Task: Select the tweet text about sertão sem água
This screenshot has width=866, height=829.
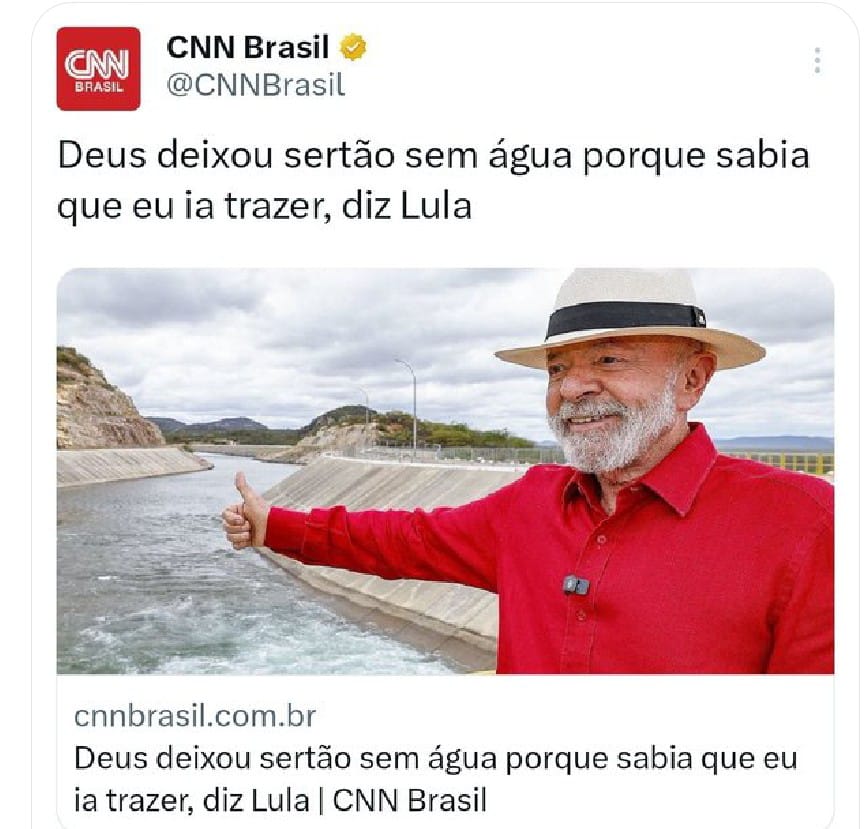Action: click(434, 181)
